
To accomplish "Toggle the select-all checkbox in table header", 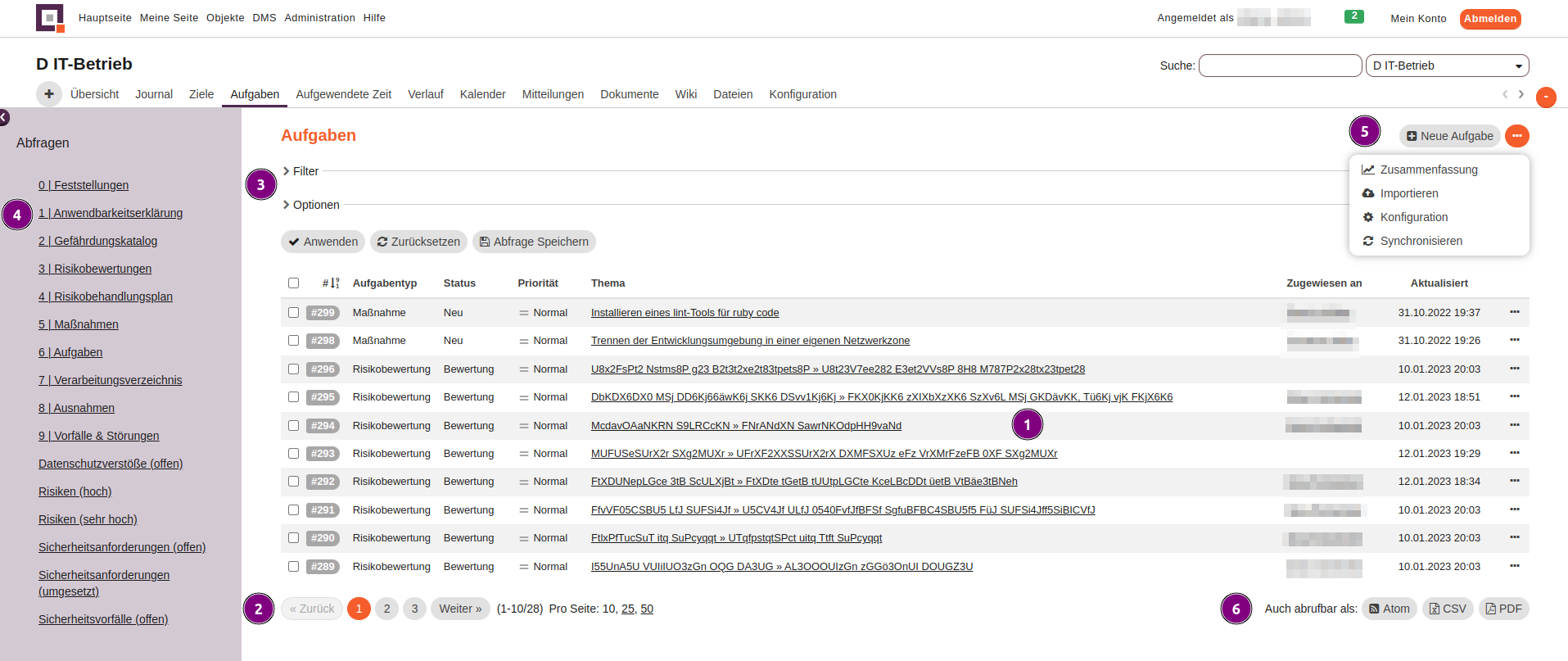I will click(293, 283).
